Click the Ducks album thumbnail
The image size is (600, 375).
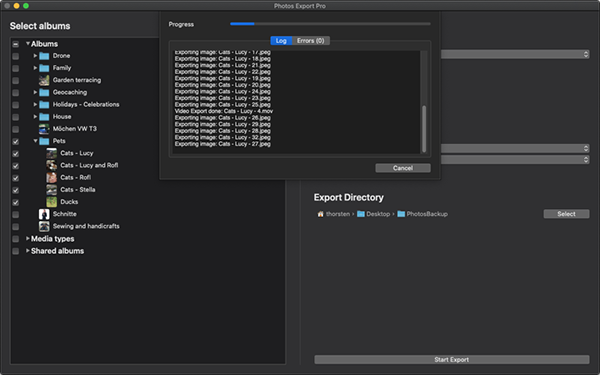(52, 202)
